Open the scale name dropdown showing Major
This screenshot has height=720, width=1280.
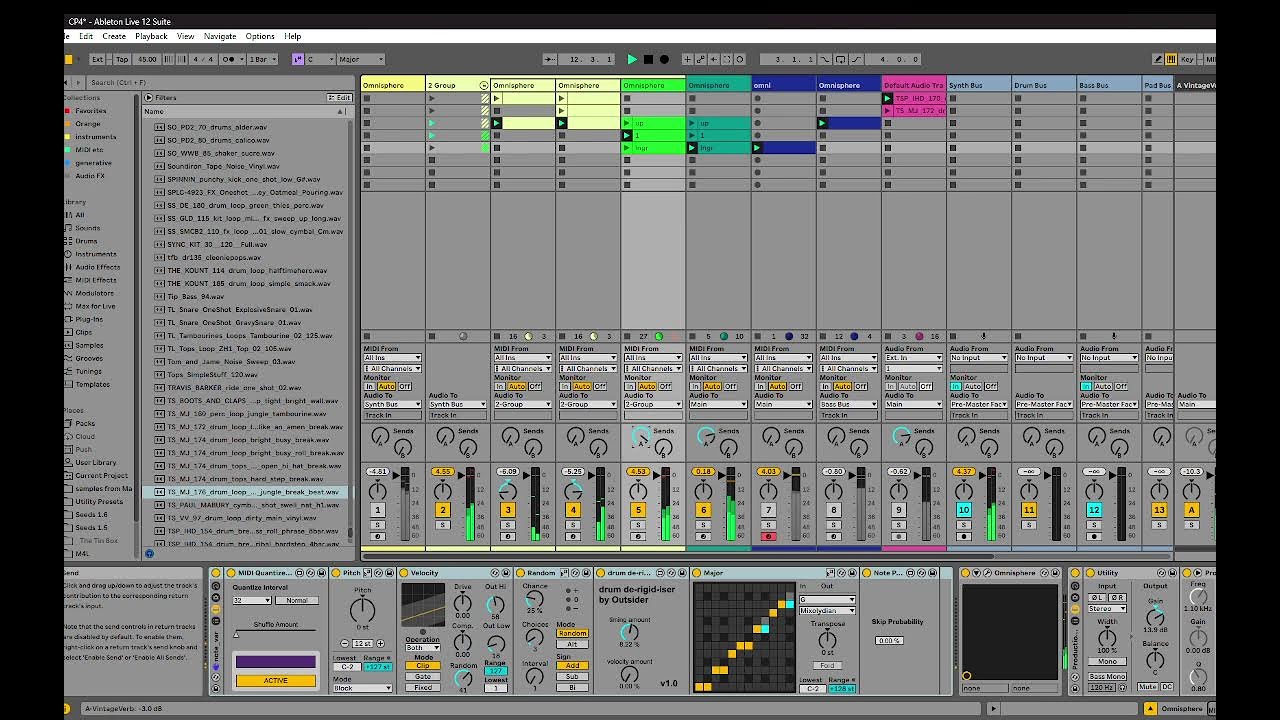[x=361, y=59]
